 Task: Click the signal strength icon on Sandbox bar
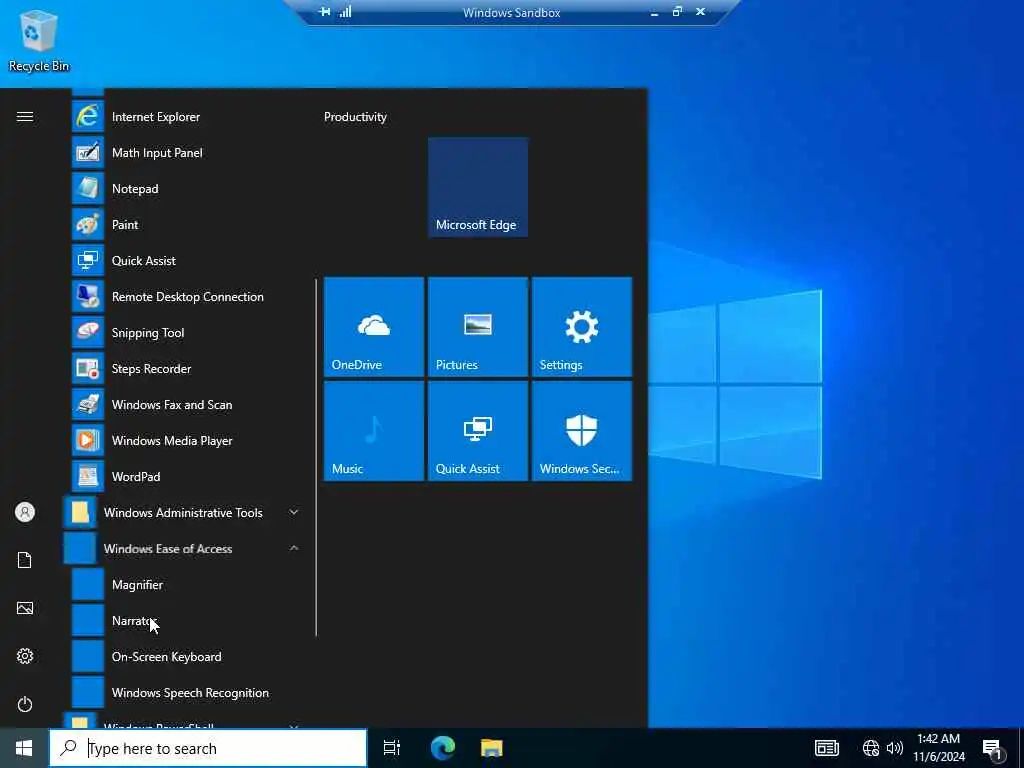[x=345, y=12]
